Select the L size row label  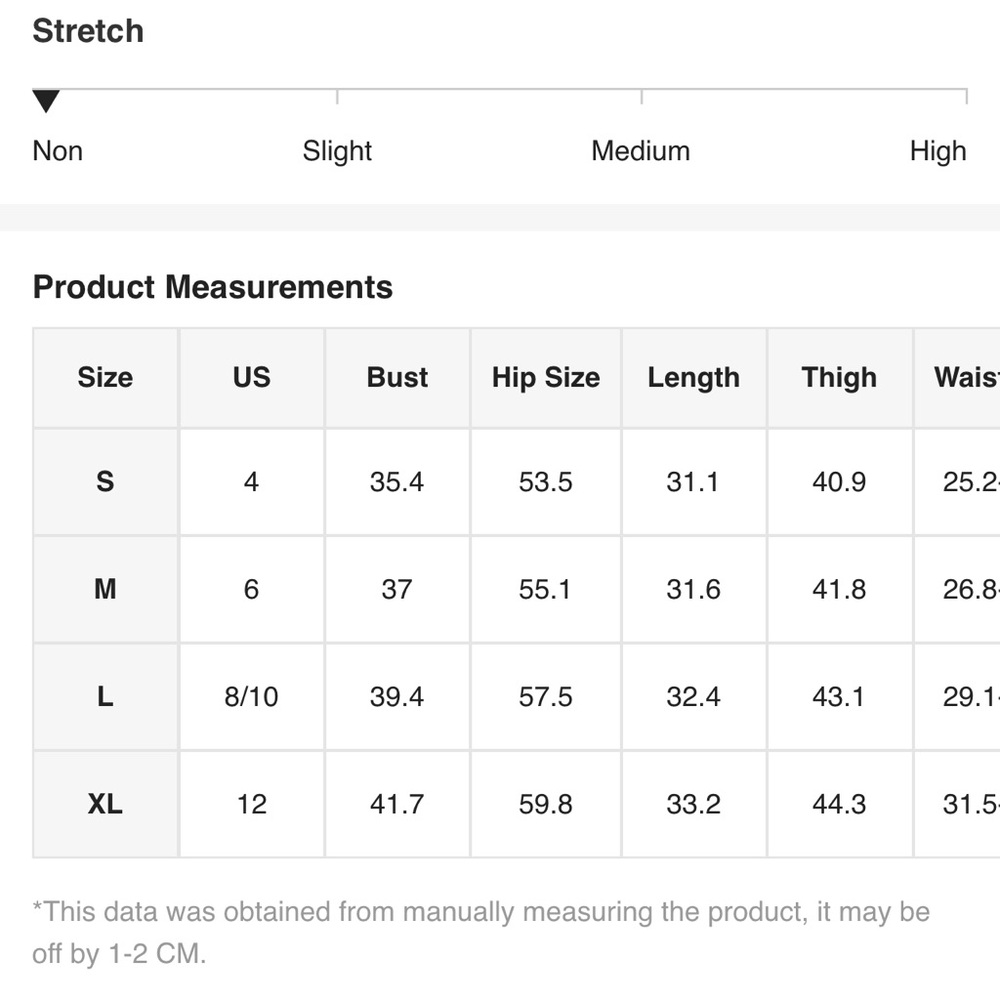click(x=105, y=697)
